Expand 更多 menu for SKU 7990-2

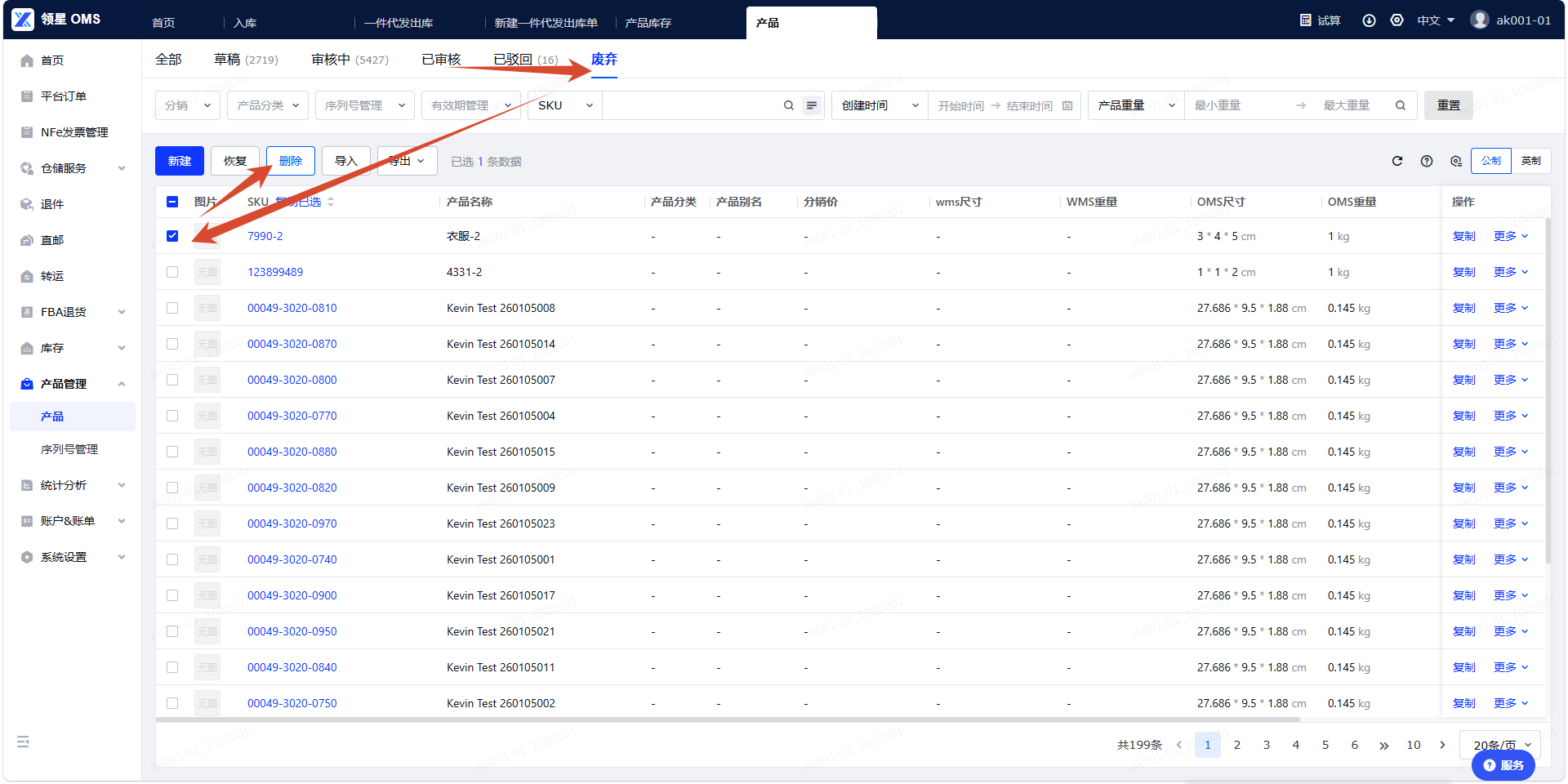[x=1511, y=236]
